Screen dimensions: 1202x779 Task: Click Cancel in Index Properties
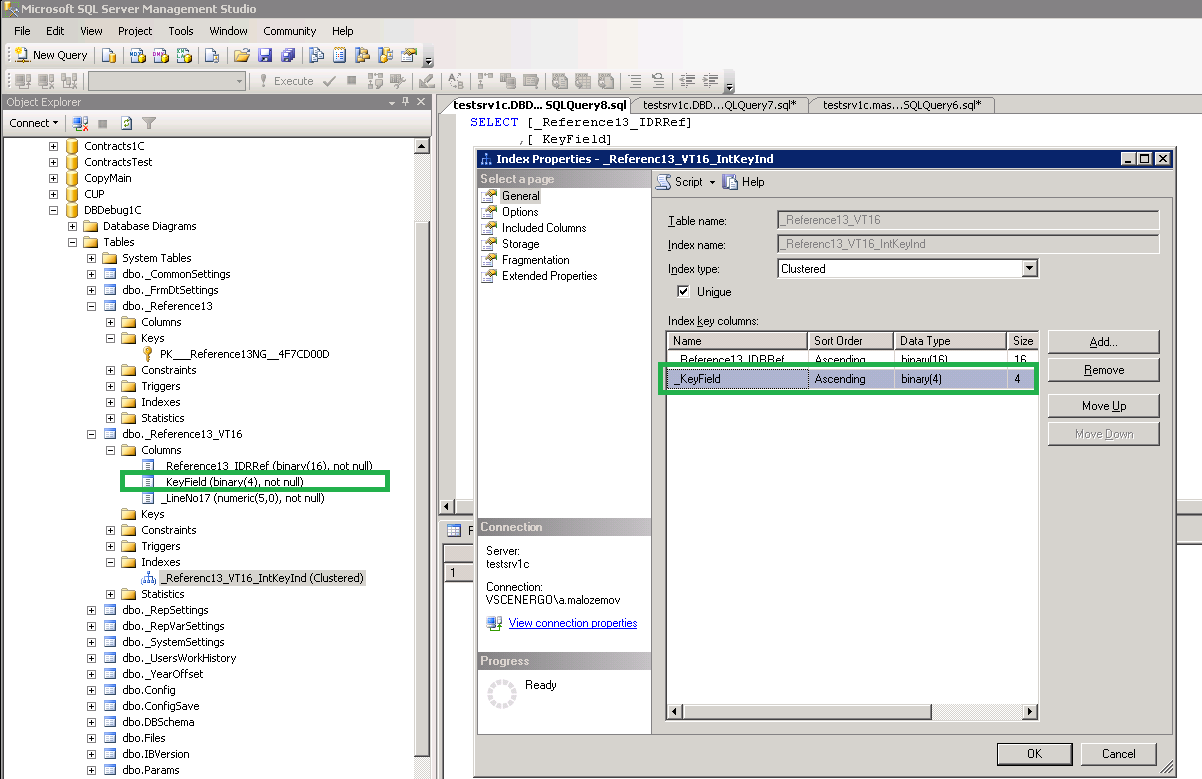click(x=1118, y=754)
